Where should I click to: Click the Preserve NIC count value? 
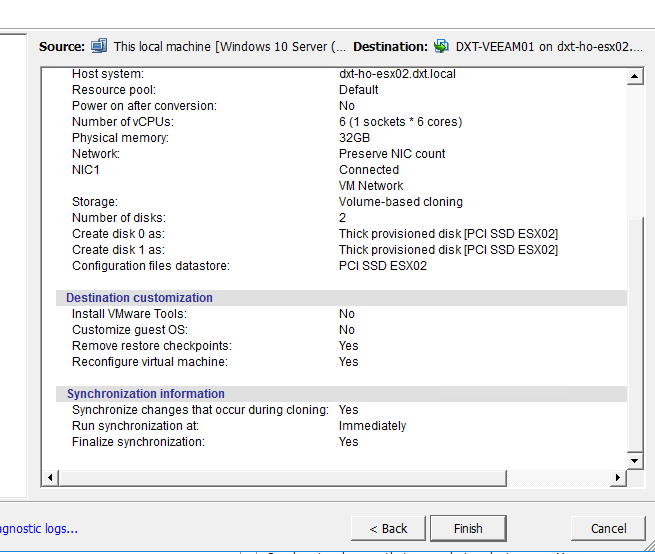coord(392,154)
